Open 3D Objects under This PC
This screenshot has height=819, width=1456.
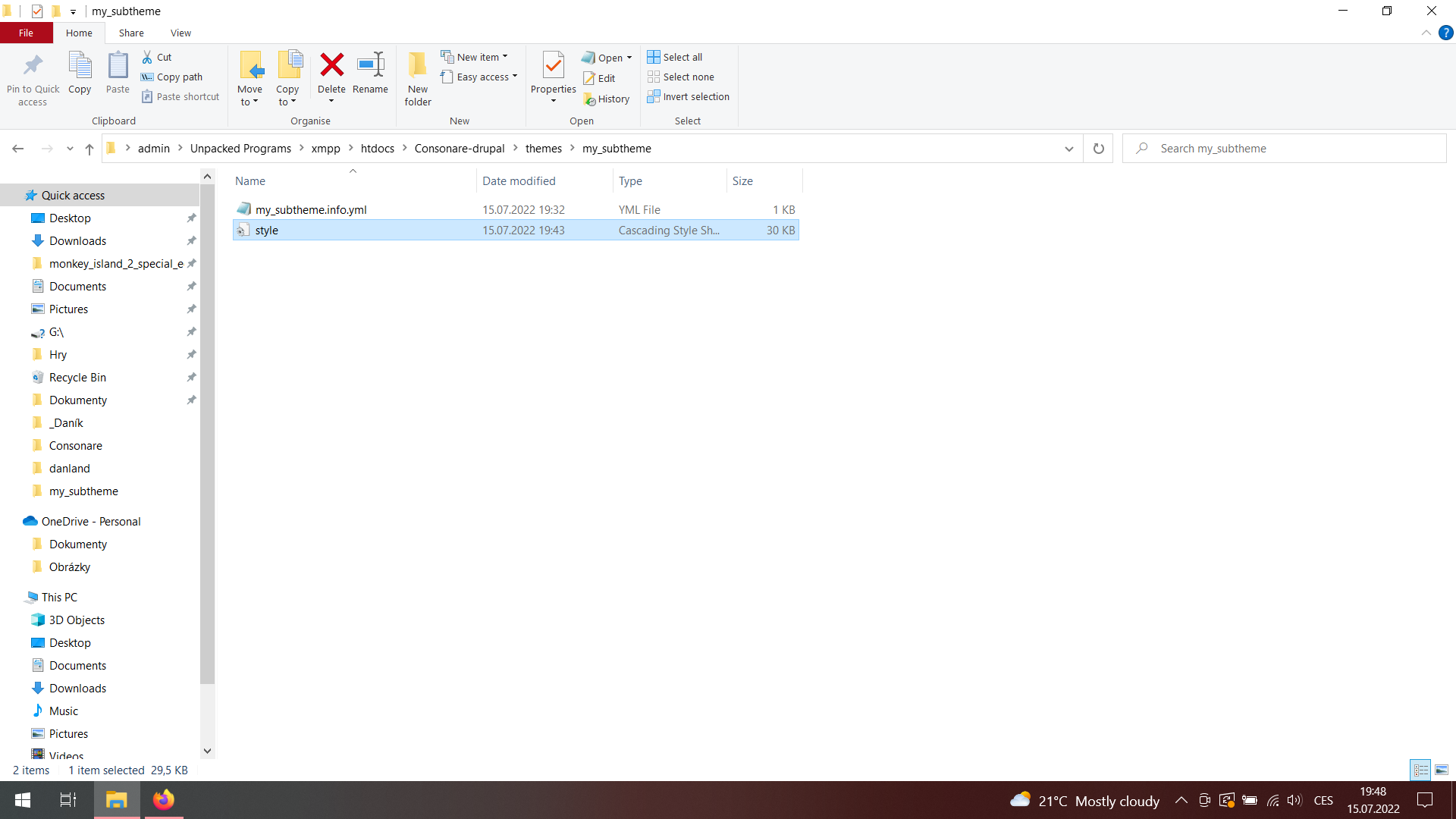(x=77, y=620)
